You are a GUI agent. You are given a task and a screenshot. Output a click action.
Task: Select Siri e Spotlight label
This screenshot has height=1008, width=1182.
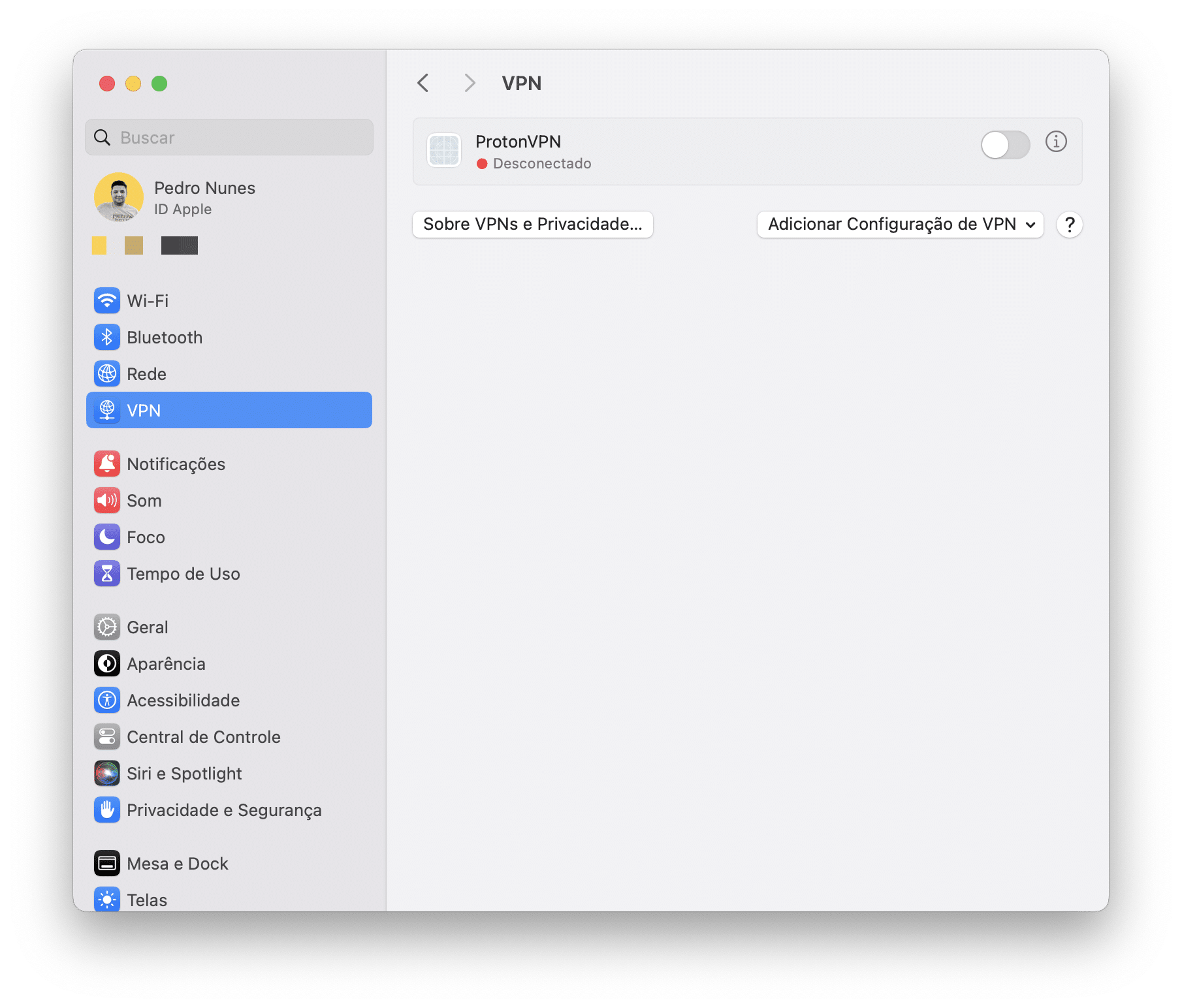tap(184, 774)
